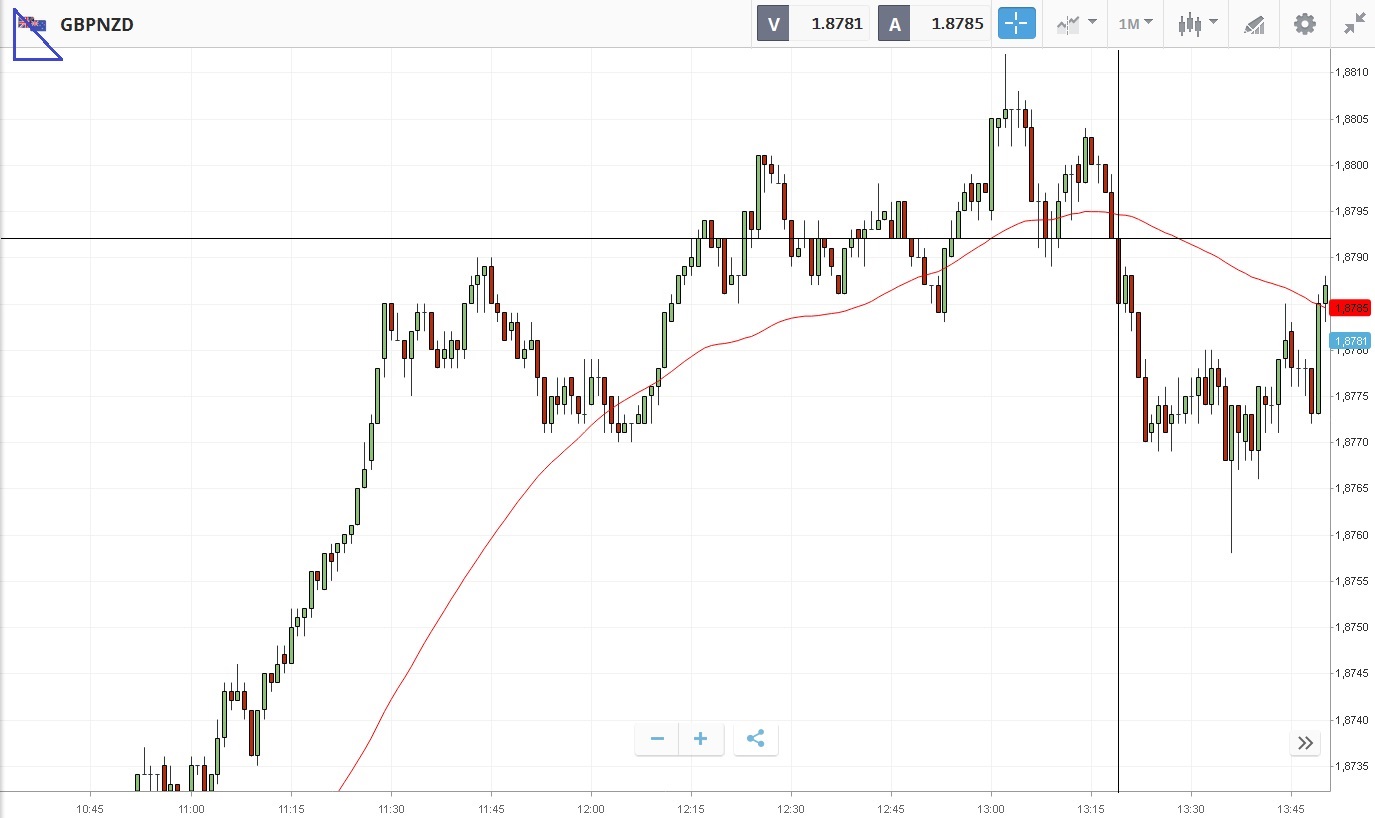Image resolution: width=1375 pixels, height=818 pixels.
Task: Jump to latest candles with double-arrow
Action: (1305, 742)
